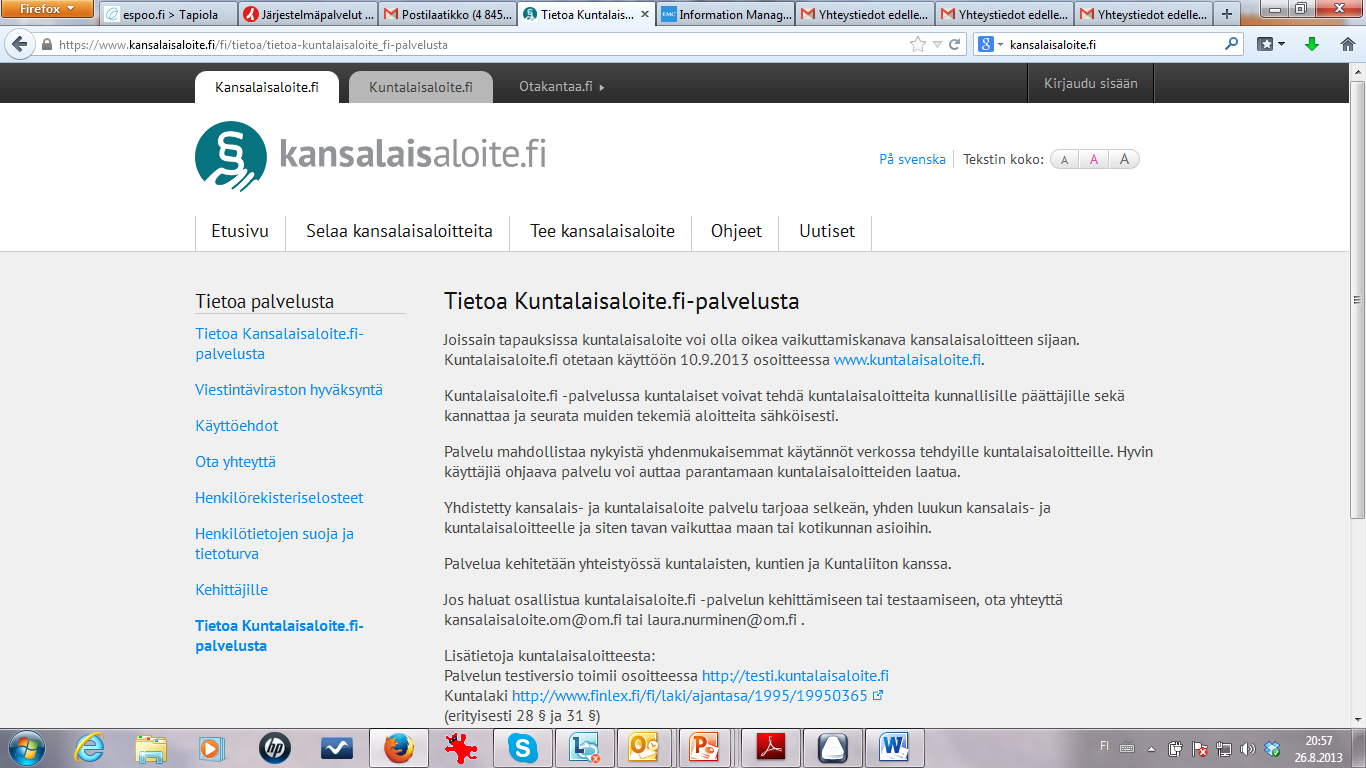Switch to Firefox in the taskbar
Image resolution: width=1366 pixels, height=768 pixels.
click(399, 747)
